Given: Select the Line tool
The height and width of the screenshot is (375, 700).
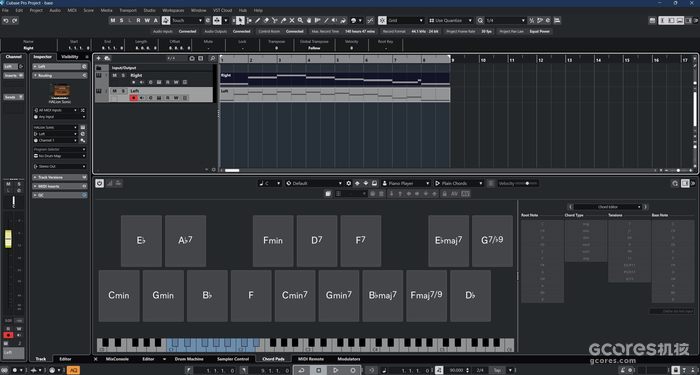Looking at the screenshot, I should (x=326, y=21).
